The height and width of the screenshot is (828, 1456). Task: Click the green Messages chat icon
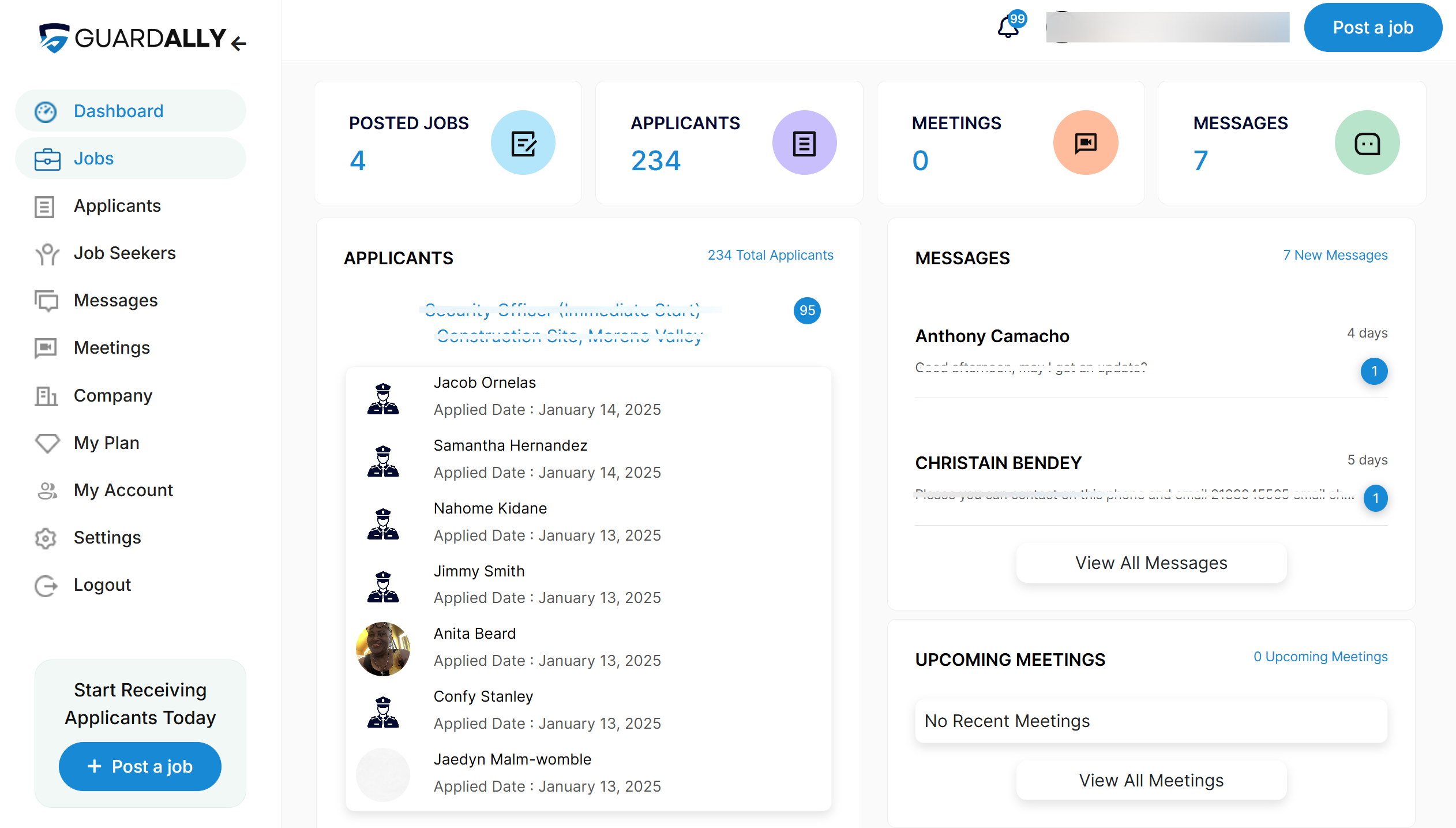point(1367,143)
